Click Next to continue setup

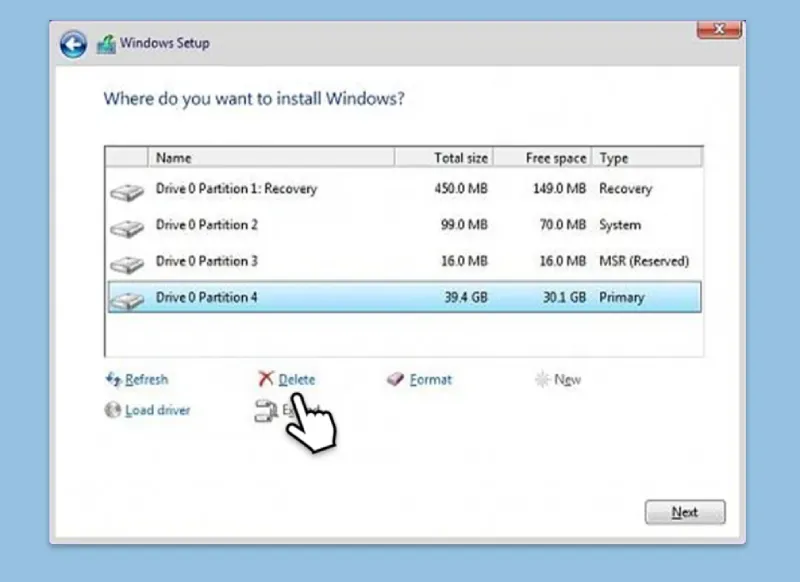[685, 512]
